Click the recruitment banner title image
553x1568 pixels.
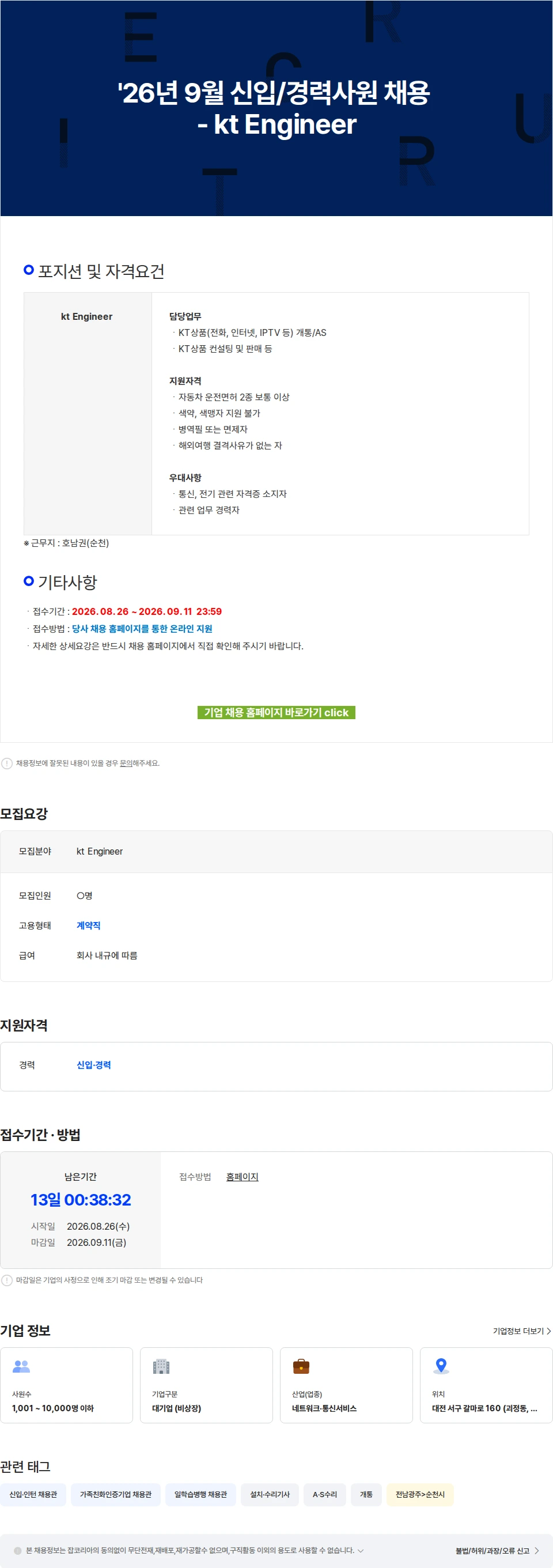[x=276, y=108]
